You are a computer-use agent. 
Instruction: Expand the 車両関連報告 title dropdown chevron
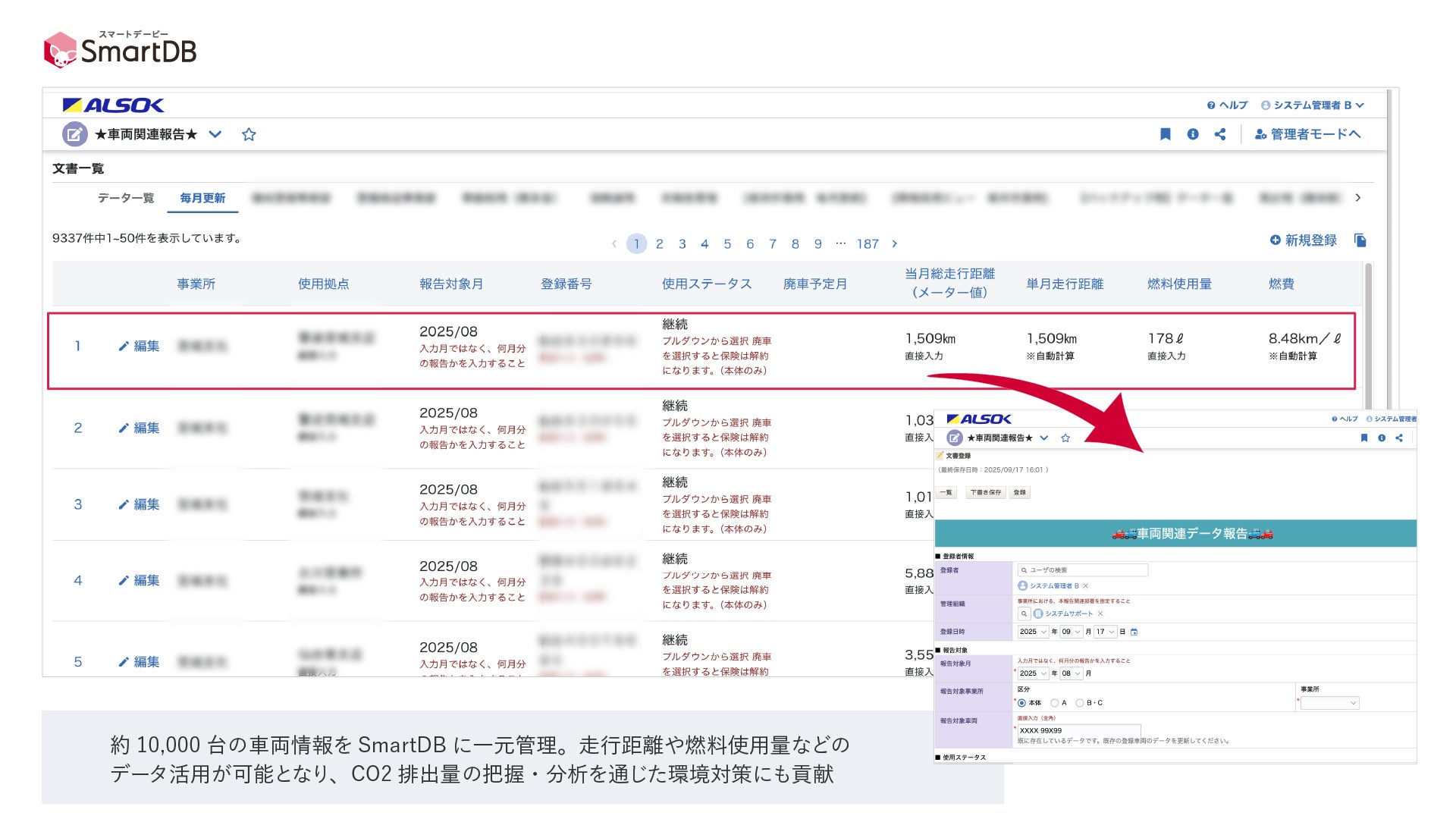pos(215,134)
